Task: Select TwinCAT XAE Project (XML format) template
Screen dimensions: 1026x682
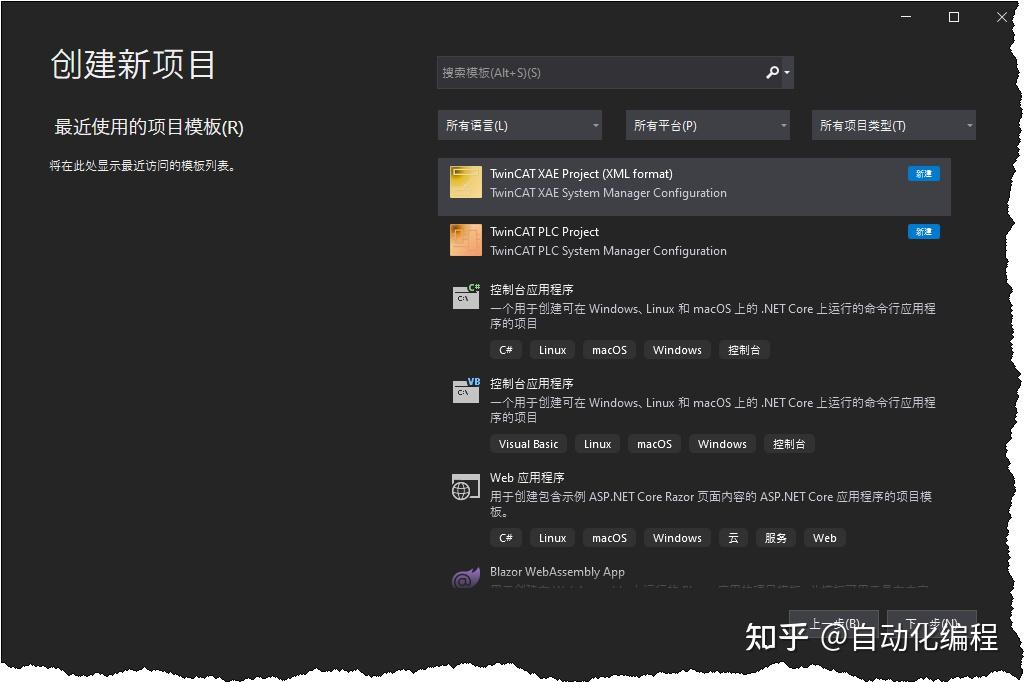Action: 581,174
